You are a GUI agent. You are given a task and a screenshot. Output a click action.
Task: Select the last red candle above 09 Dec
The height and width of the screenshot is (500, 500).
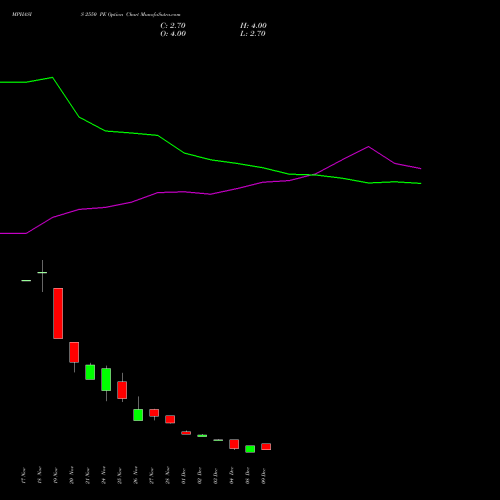(x=266, y=447)
